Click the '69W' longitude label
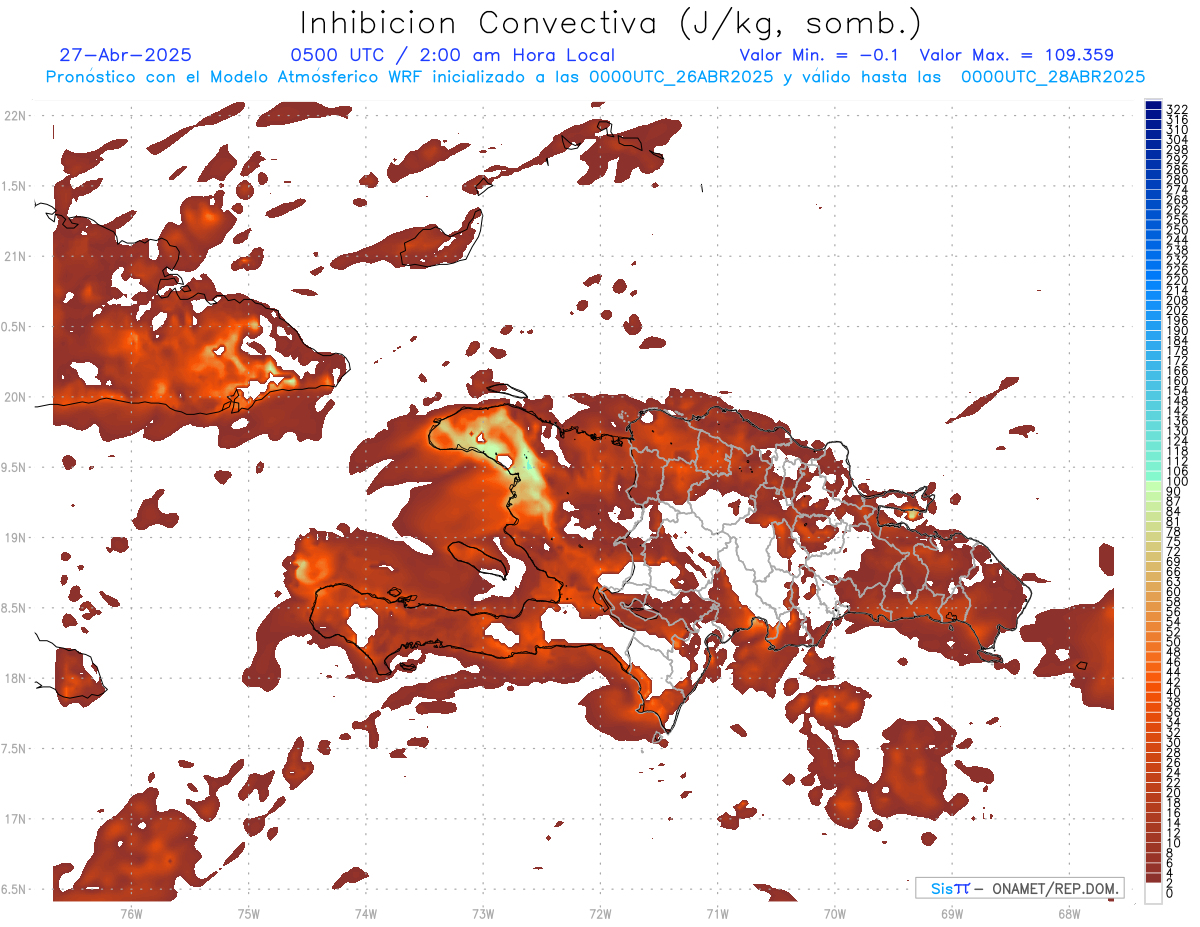This screenshot has width=1200, height=927. coord(951,914)
